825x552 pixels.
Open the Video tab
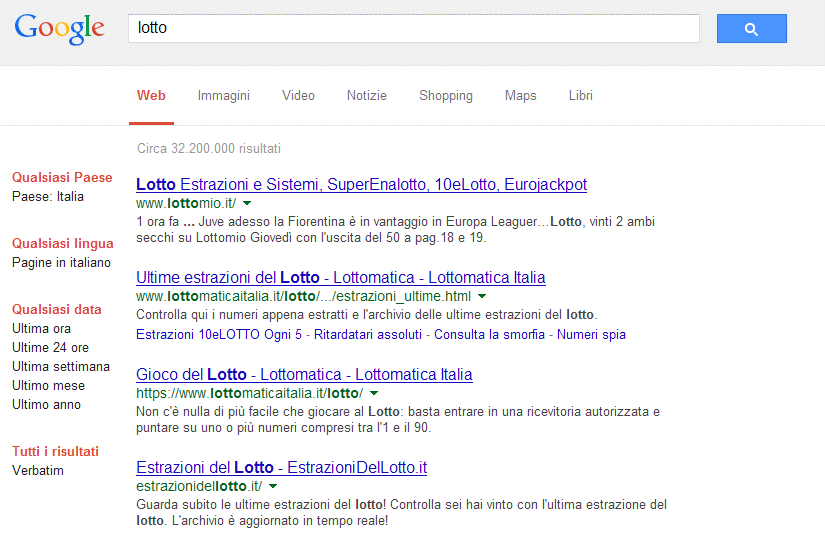pos(298,96)
